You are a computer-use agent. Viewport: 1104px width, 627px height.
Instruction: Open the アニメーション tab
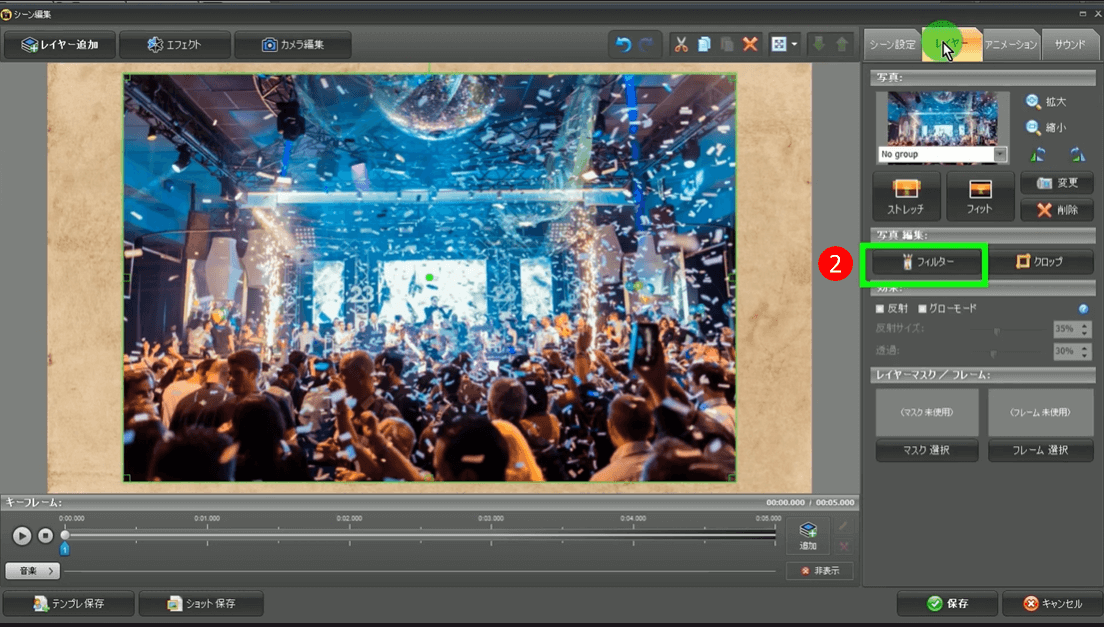tap(1011, 45)
